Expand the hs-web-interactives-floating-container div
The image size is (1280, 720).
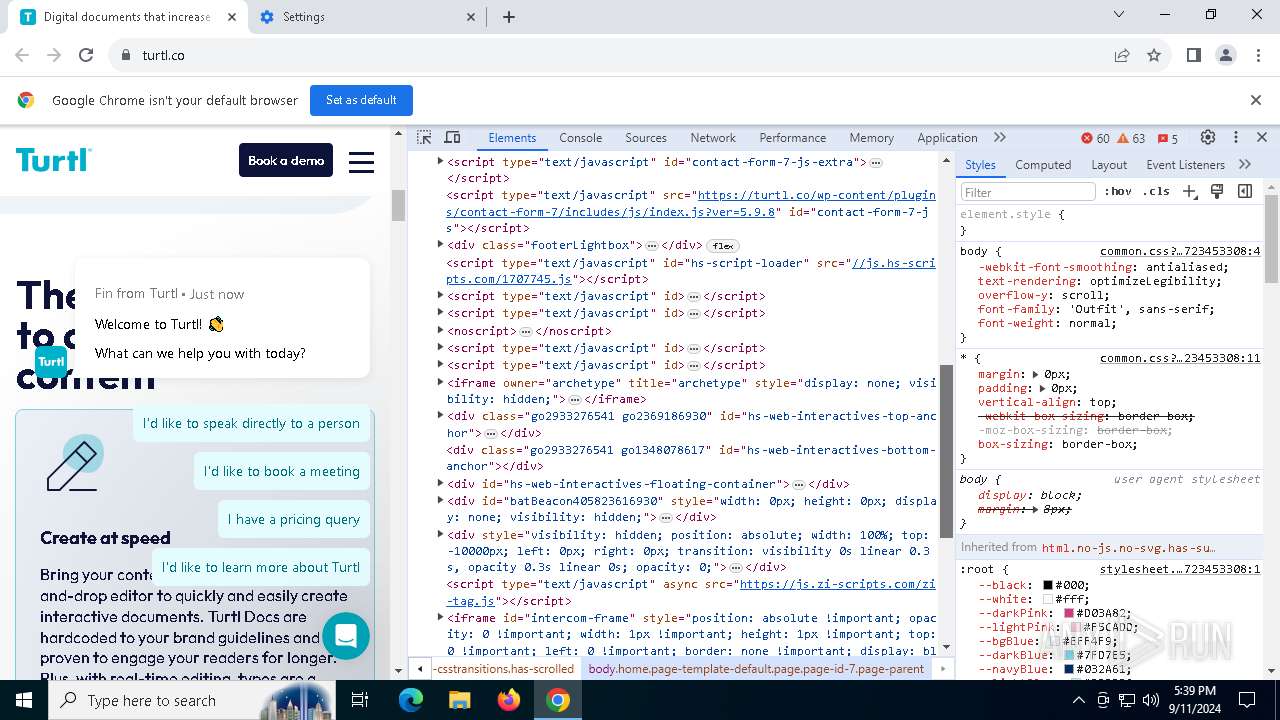click(440, 484)
